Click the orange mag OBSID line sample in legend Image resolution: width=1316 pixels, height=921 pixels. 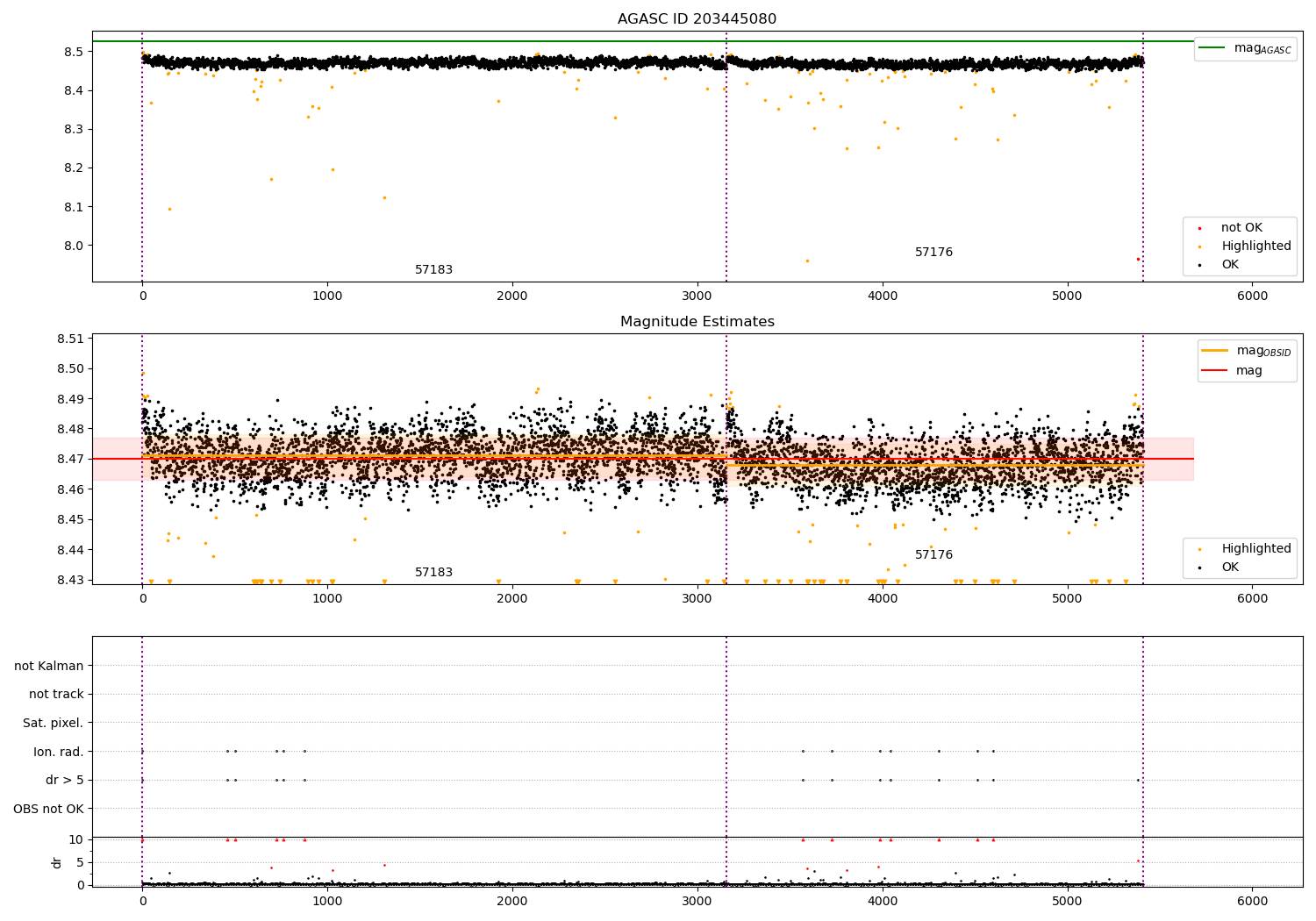pyautogui.click(x=1214, y=351)
